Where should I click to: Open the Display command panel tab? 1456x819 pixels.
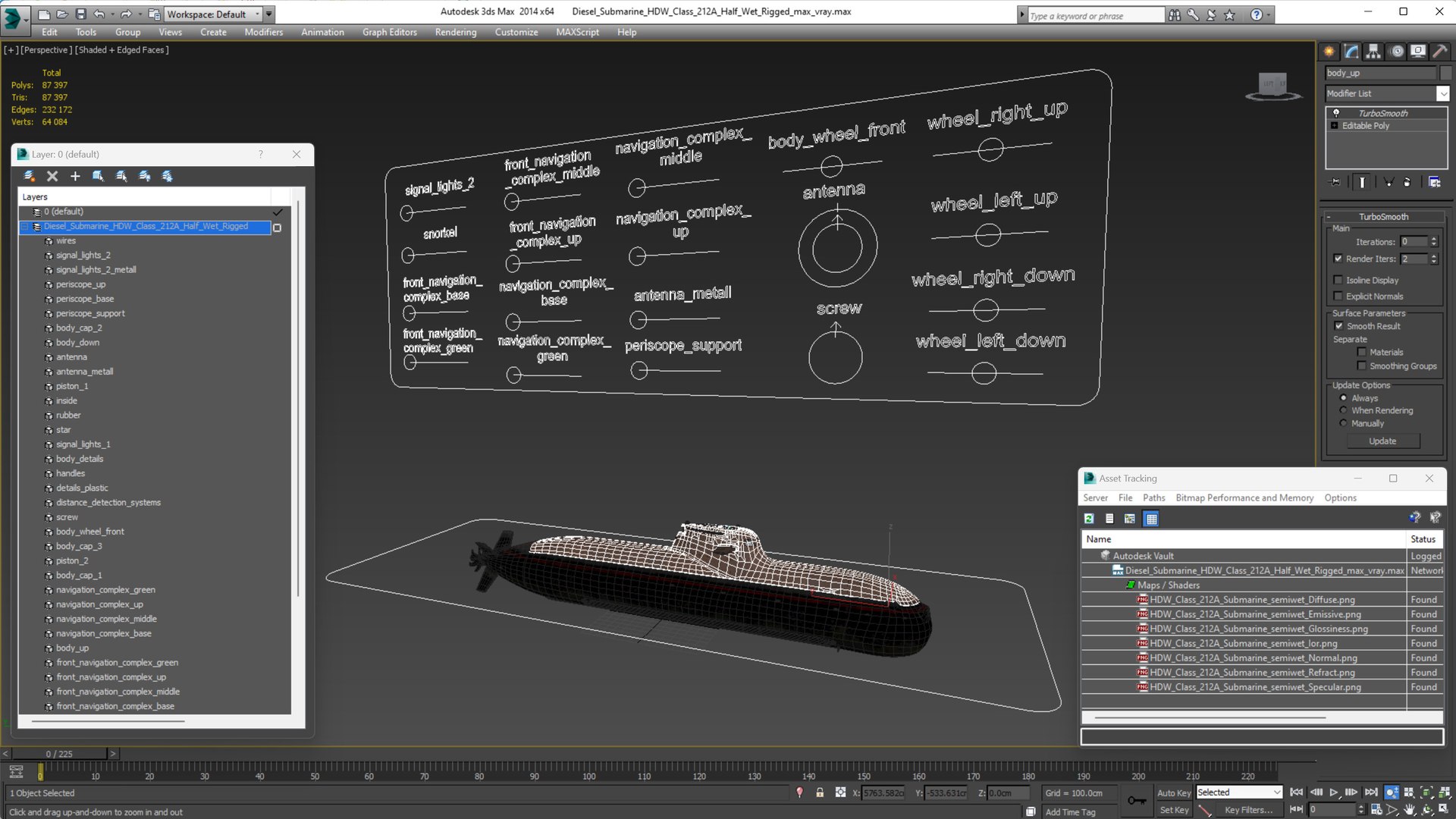(1417, 52)
